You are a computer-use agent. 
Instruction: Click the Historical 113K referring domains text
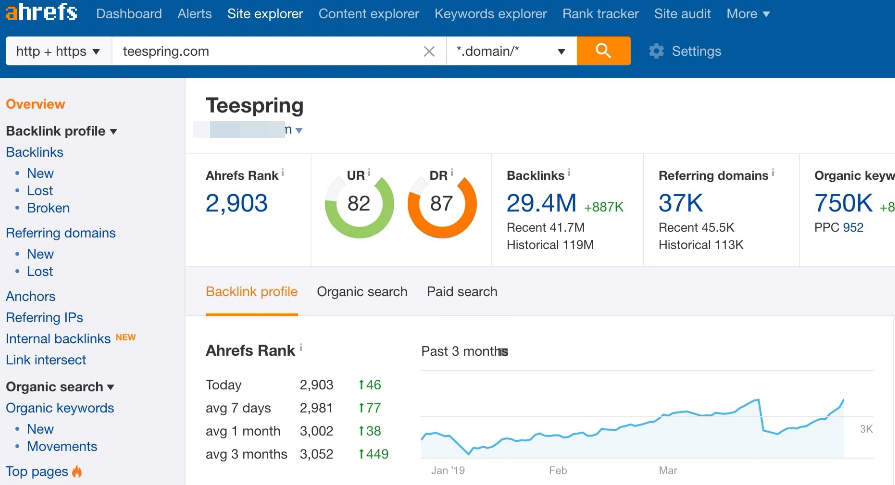coord(701,245)
